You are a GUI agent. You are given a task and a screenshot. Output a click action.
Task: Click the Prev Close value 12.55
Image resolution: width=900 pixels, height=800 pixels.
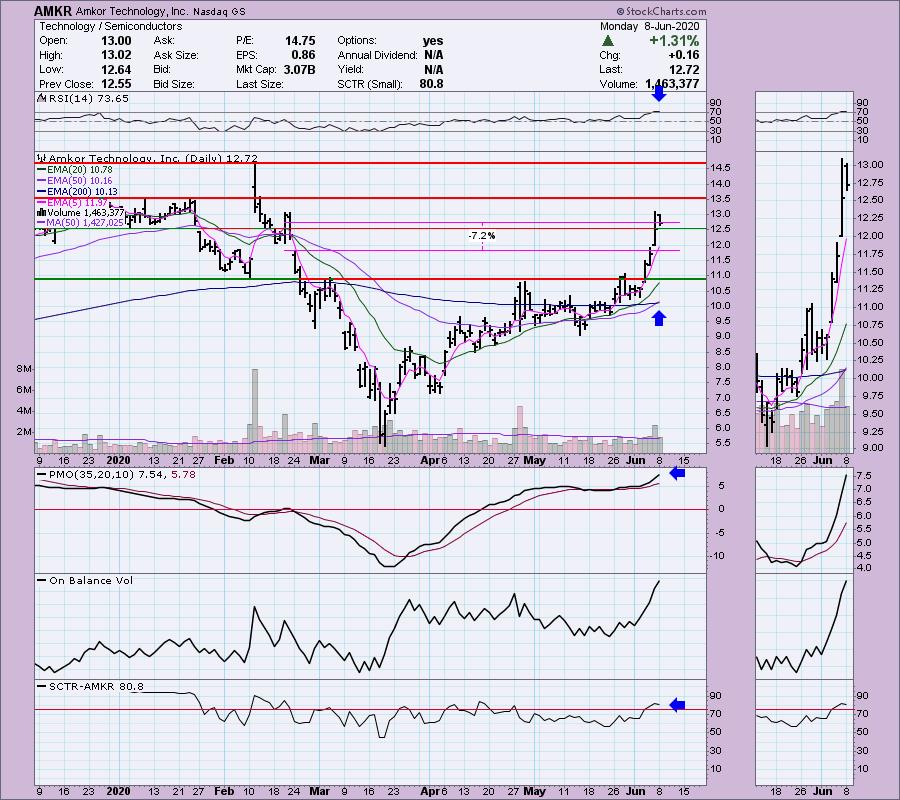[x=117, y=84]
